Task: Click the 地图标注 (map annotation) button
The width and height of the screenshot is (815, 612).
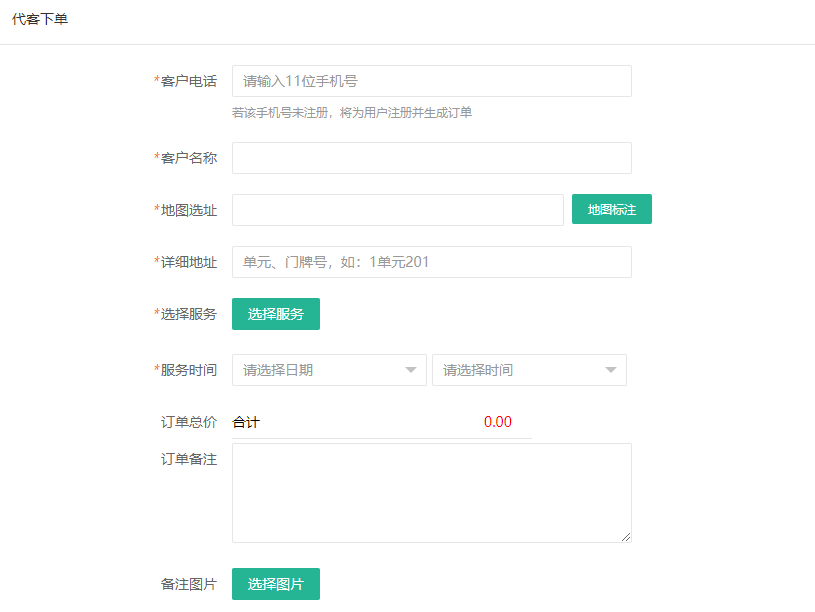Action: point(611,209)
